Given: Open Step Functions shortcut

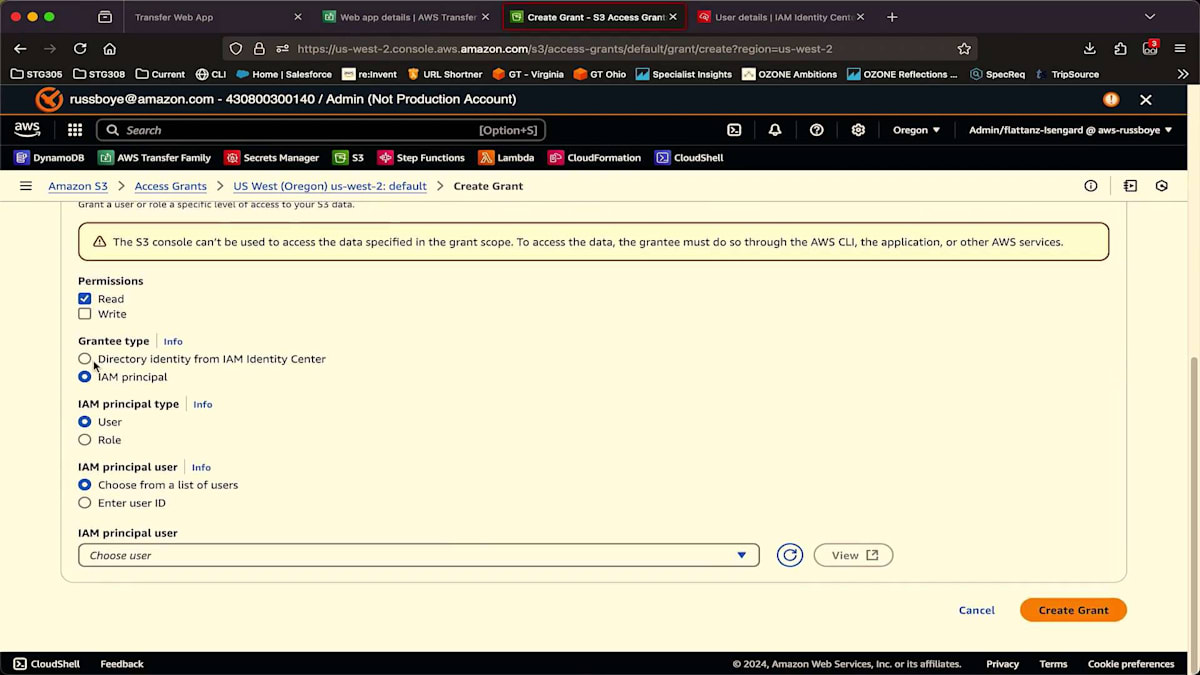Looking at the screenshot, I should pos(421,158).
